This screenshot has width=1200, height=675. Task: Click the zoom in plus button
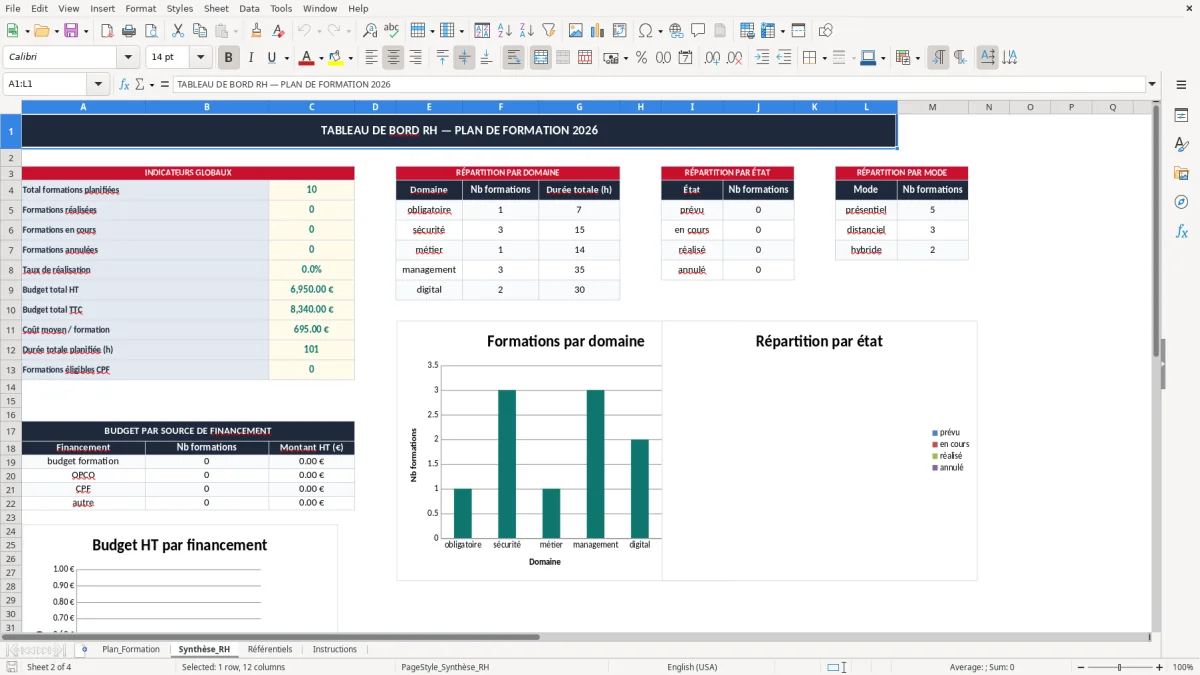[1159, 667]
